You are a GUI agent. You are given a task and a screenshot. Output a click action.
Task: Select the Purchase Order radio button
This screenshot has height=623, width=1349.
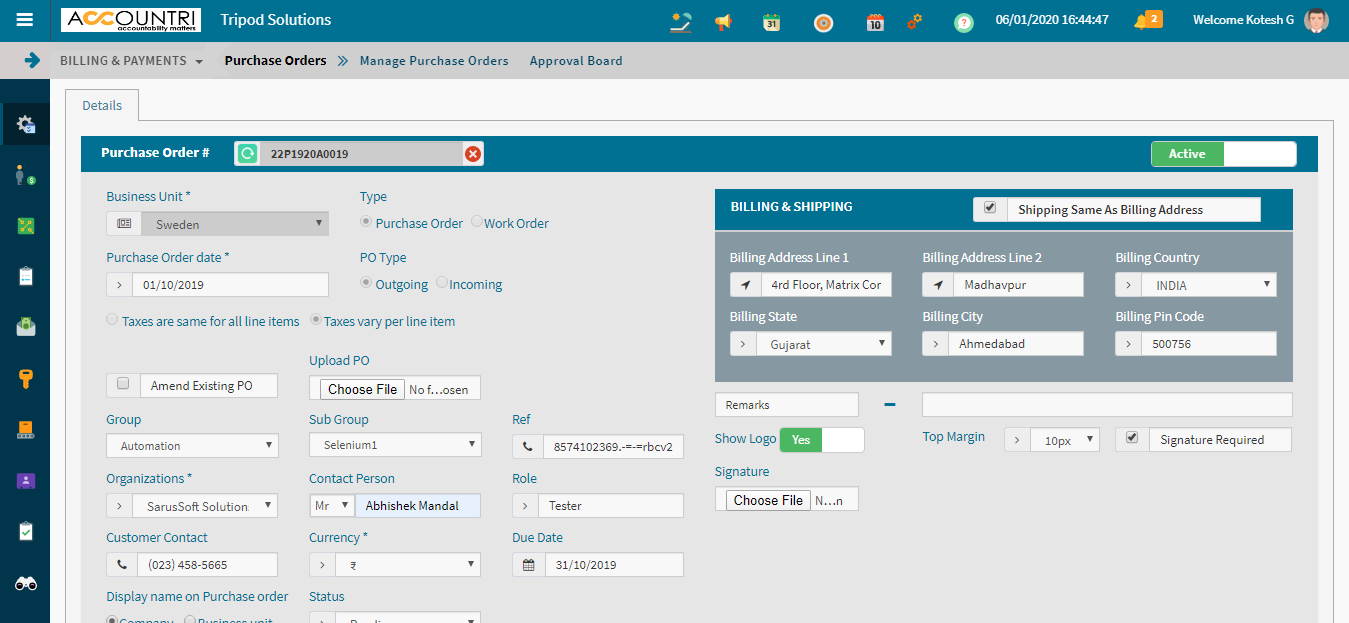coord(367,222)
